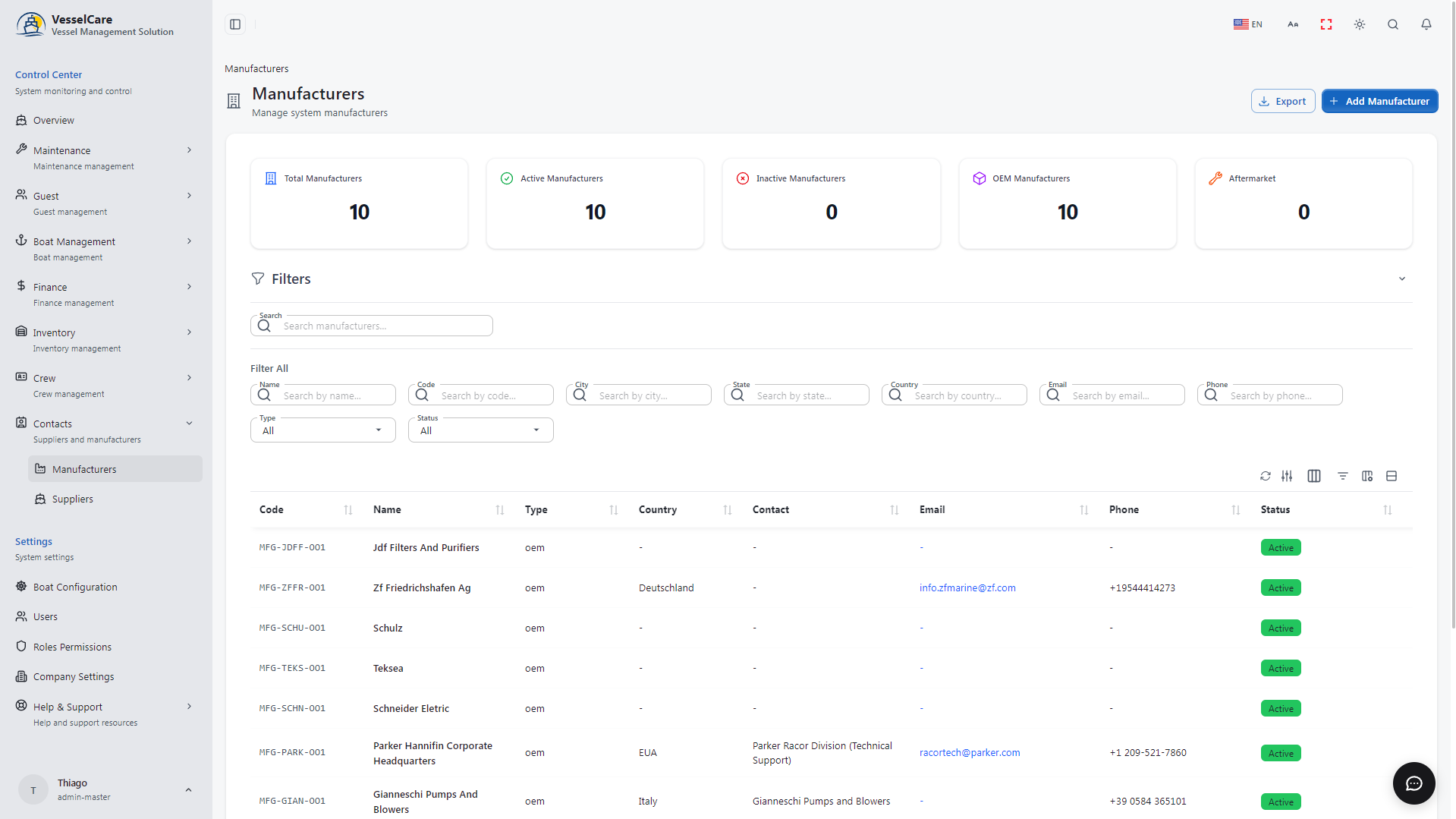This screenshot has height=819, width=1456.
Task: Sort table by Country column
Action: coord(728,510)
